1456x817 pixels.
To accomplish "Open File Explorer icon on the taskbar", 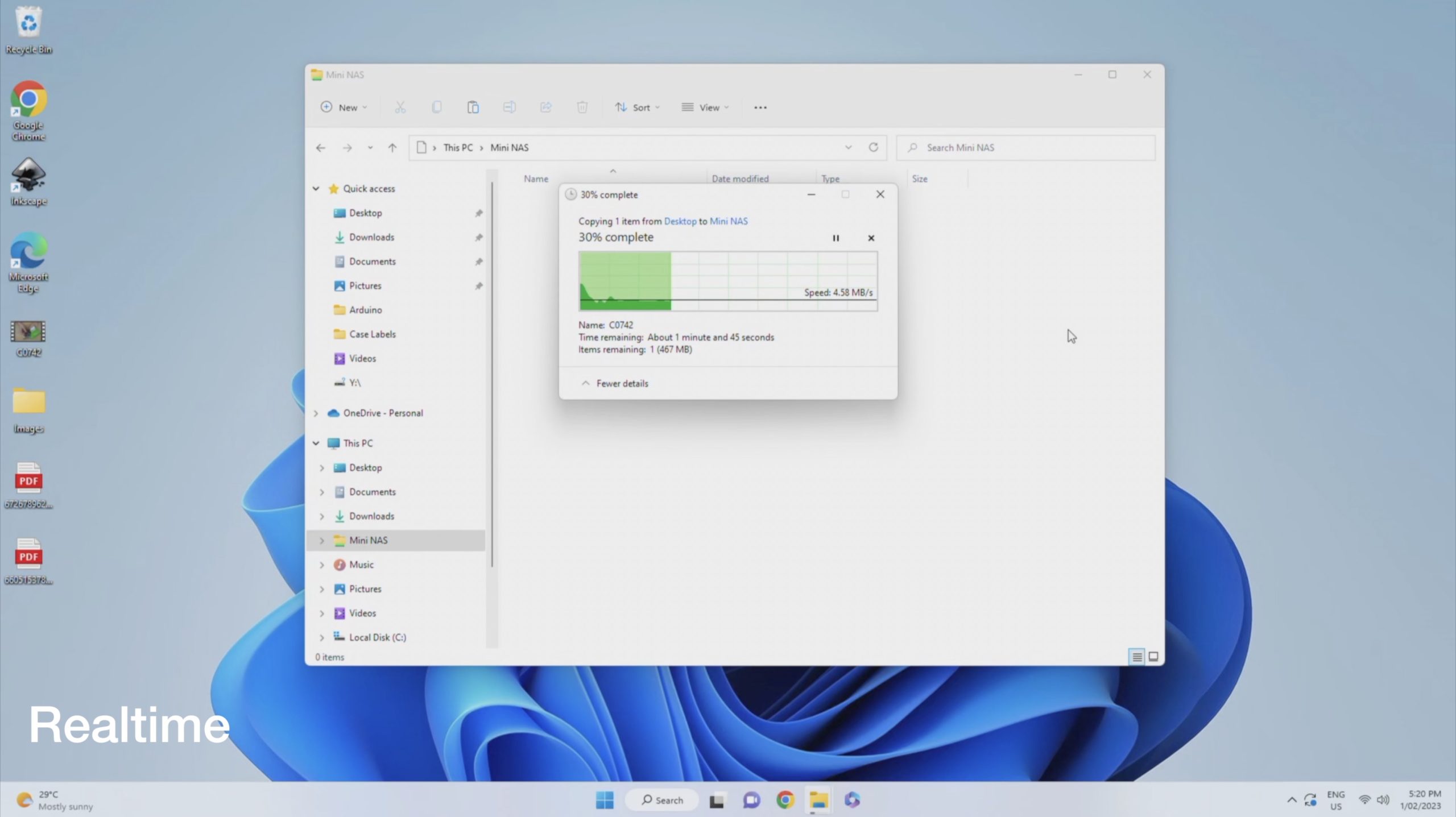I will click(x=818, y=799).
